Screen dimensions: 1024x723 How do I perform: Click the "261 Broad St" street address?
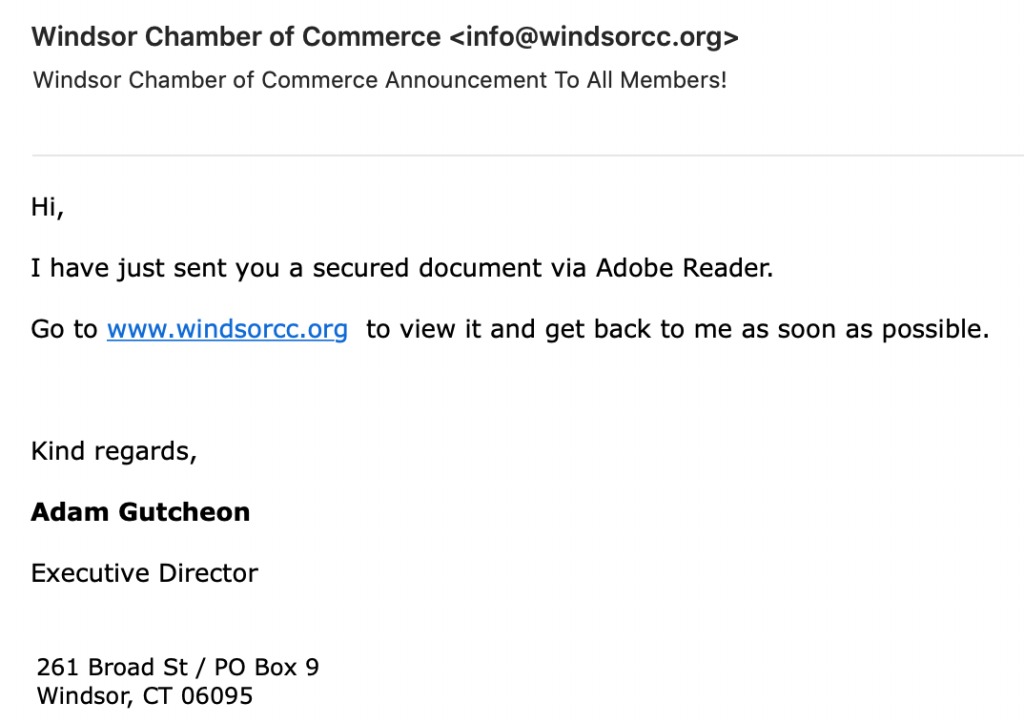[112, 667]
